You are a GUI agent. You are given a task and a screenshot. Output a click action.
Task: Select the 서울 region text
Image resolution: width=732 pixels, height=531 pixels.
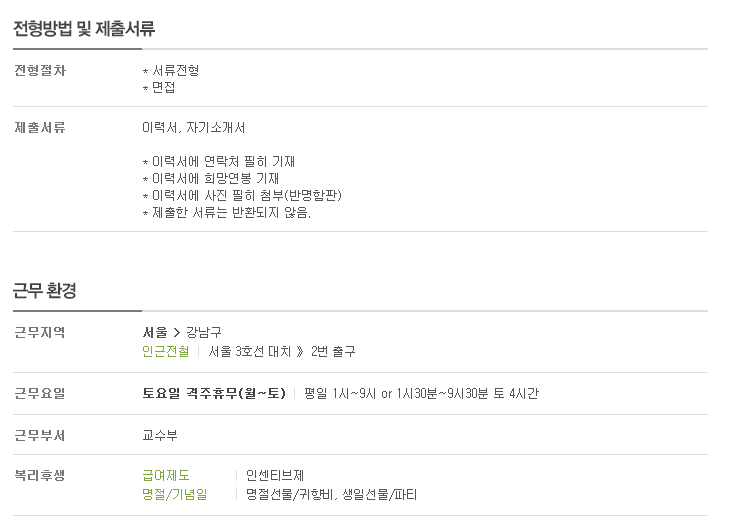(155, 333)
